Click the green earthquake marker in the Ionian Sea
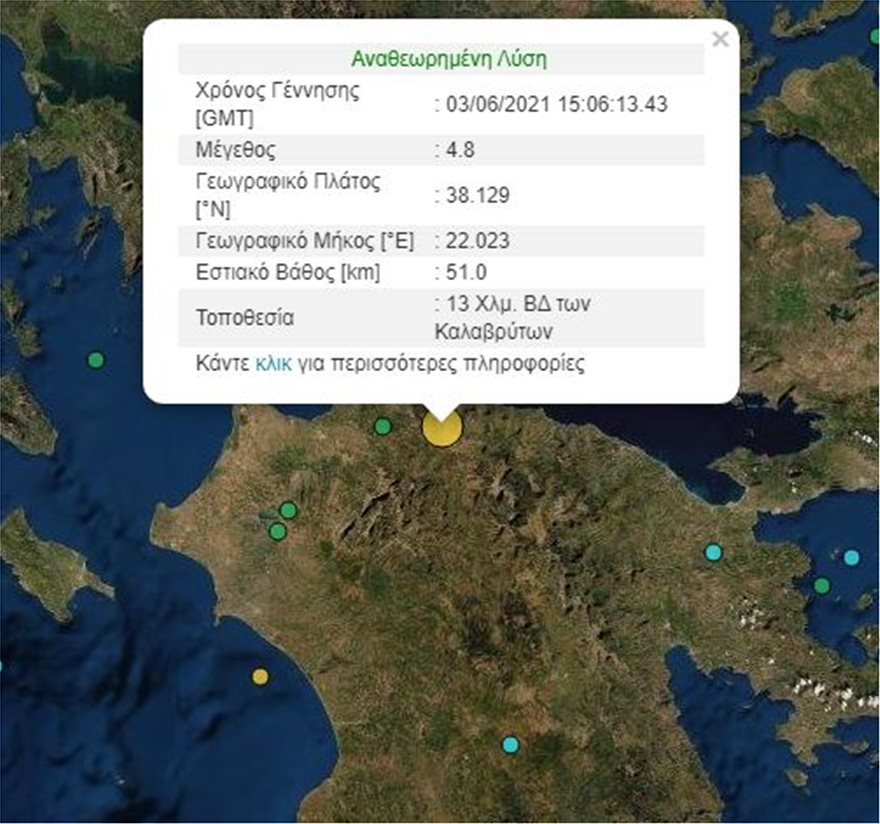The width and height of the screenshot is (880, 824). pos(95,358)
